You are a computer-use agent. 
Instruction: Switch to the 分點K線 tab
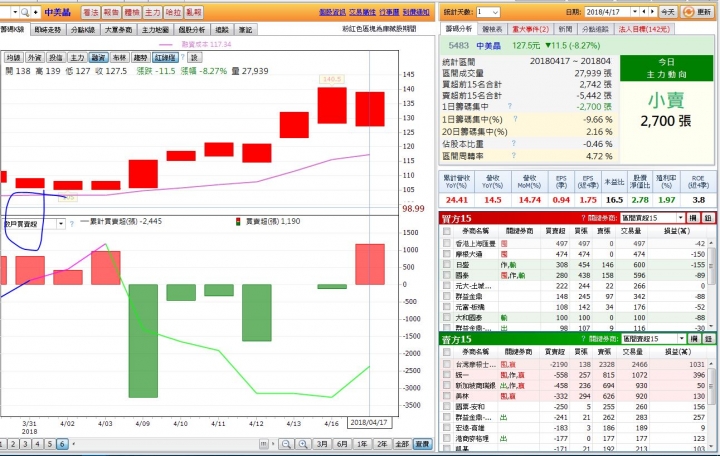(x=84, y=30)
